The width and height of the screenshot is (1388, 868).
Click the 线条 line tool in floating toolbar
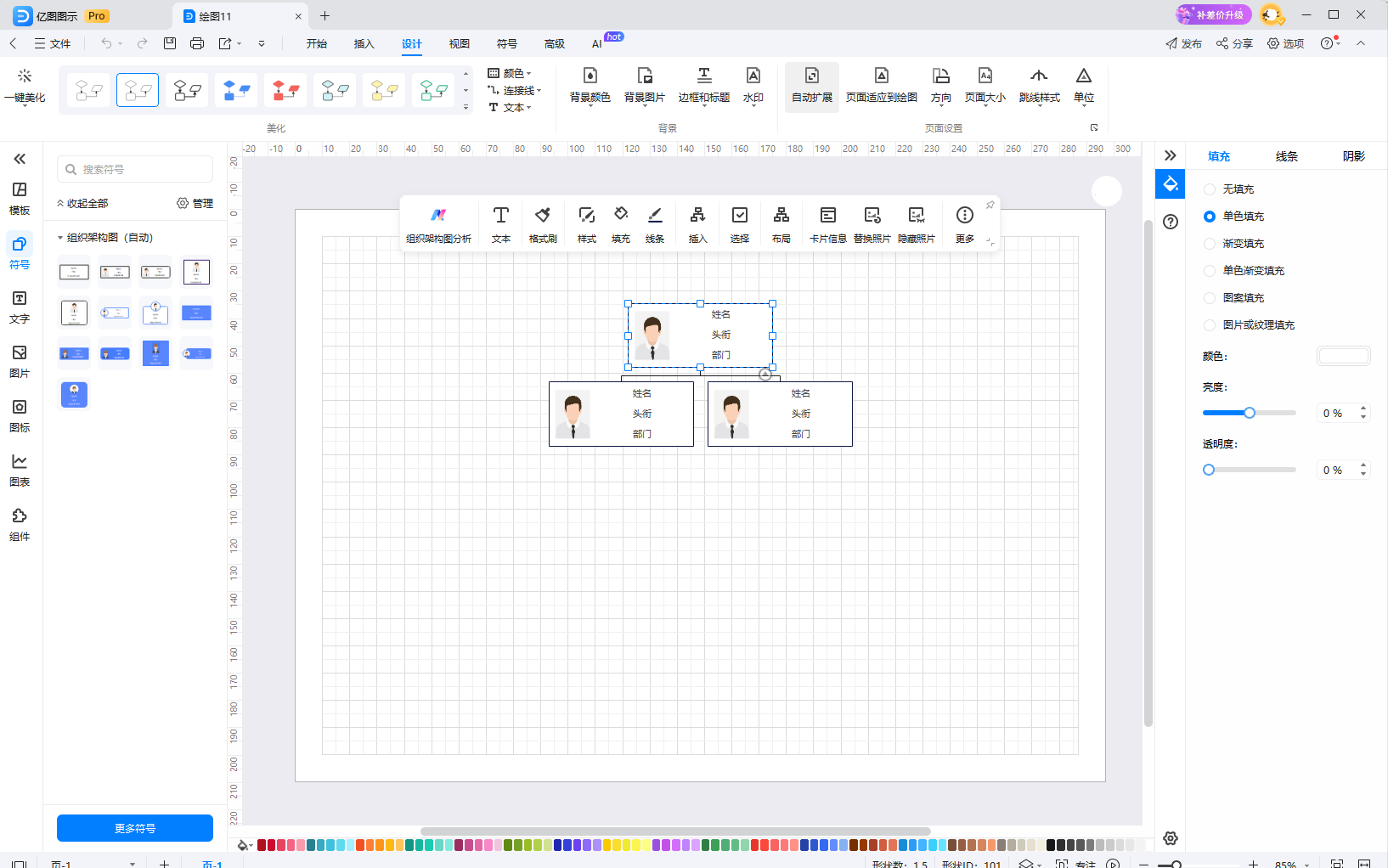(655, 225)
